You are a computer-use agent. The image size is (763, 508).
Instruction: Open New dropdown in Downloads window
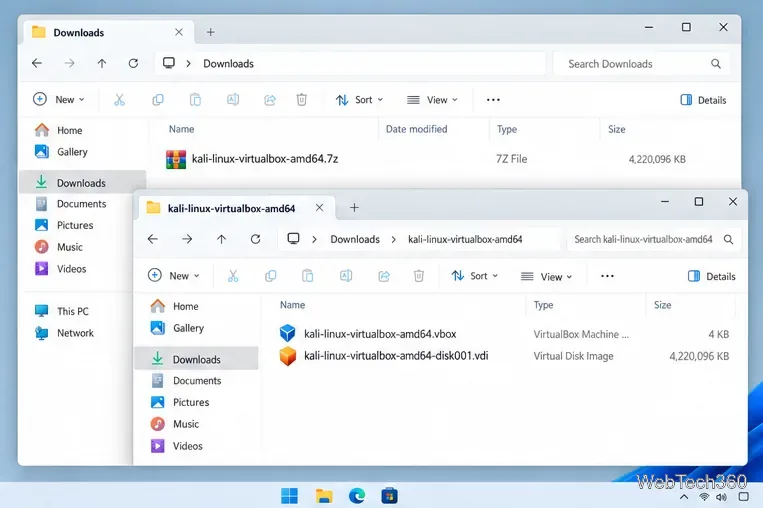point(58,100)
